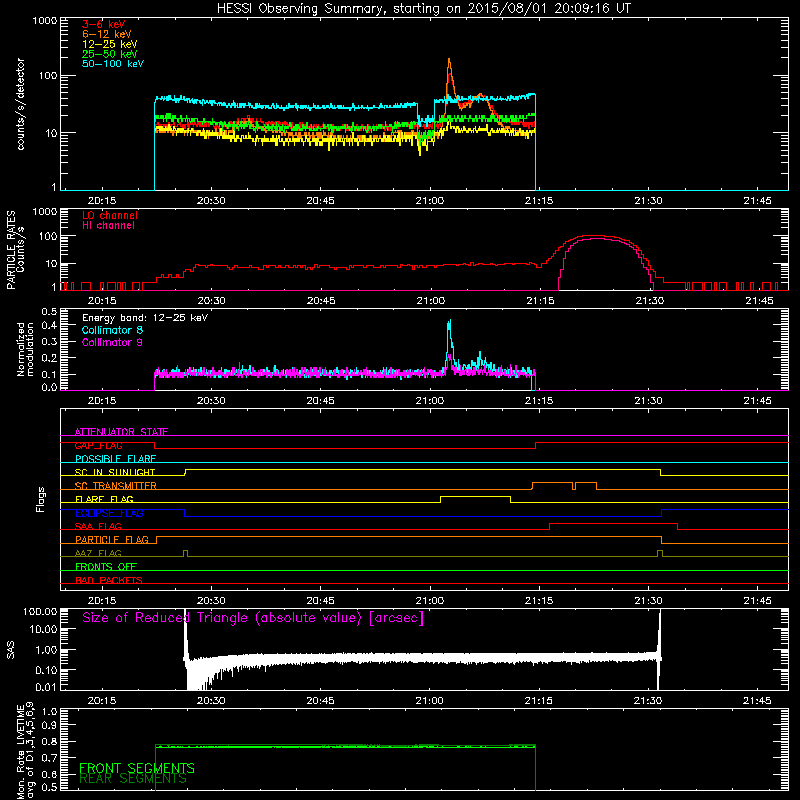Click the raised FLARE FLAG step segment
The height and width of the screenshot is (800, 800).
pos(475,496)
